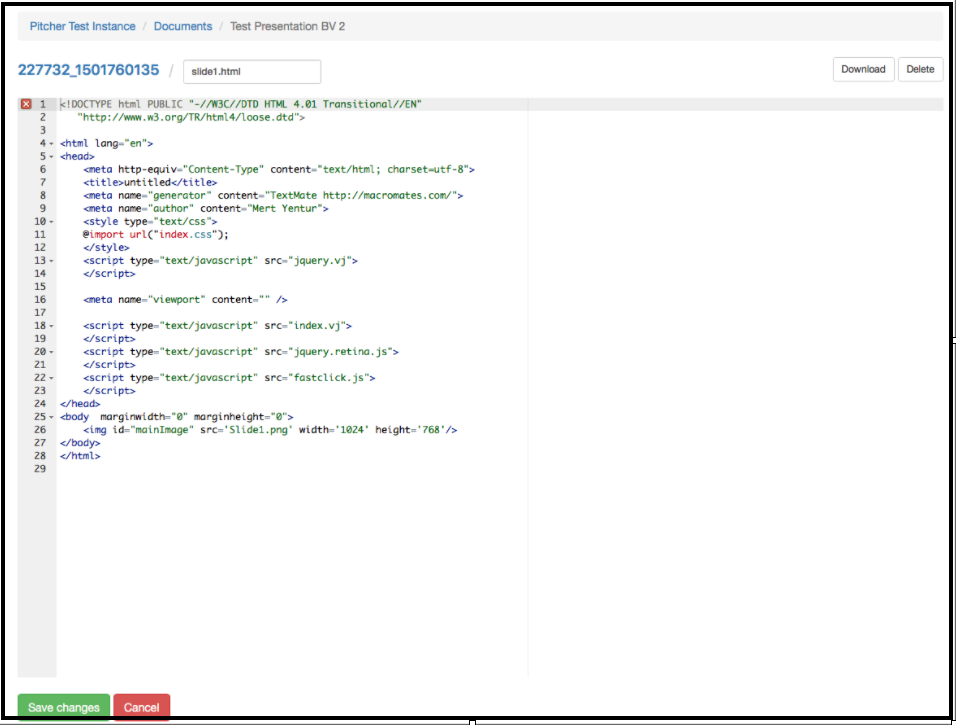Save changes to the file
The width and height of the screenshot is (956, 725).
coord(64,707)
